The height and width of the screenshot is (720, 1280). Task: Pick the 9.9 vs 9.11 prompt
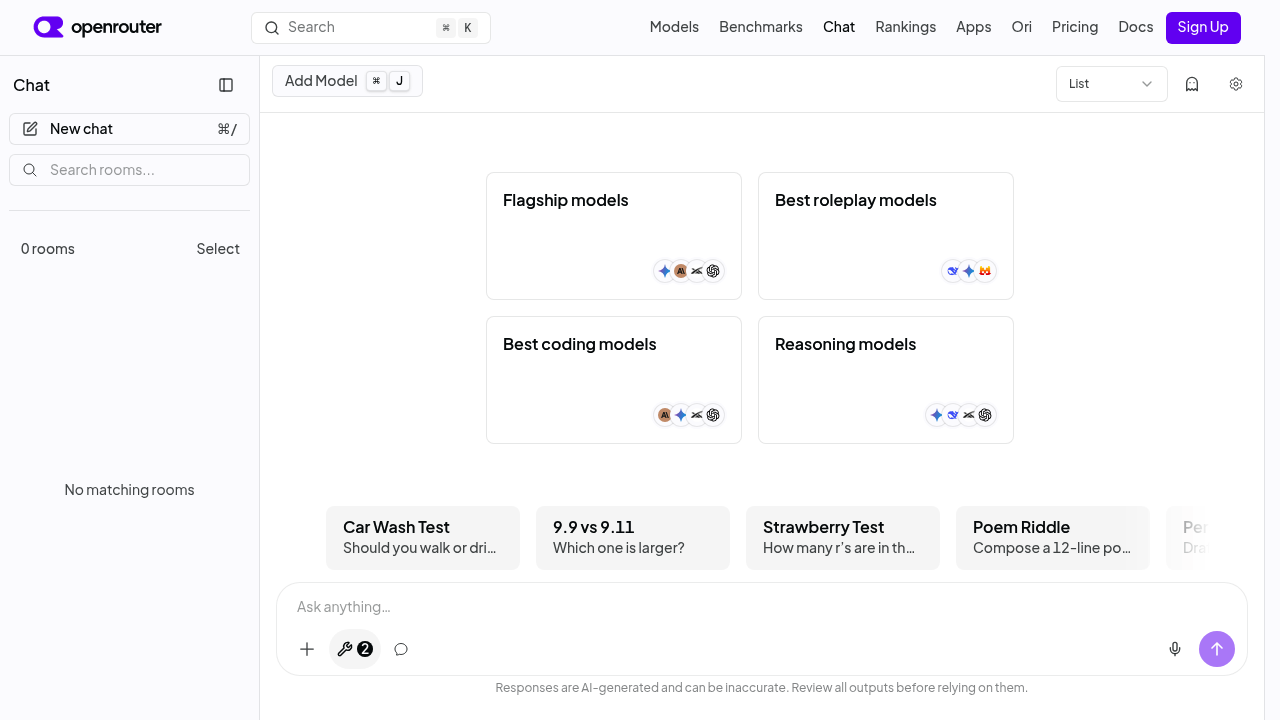click(633, 538)
